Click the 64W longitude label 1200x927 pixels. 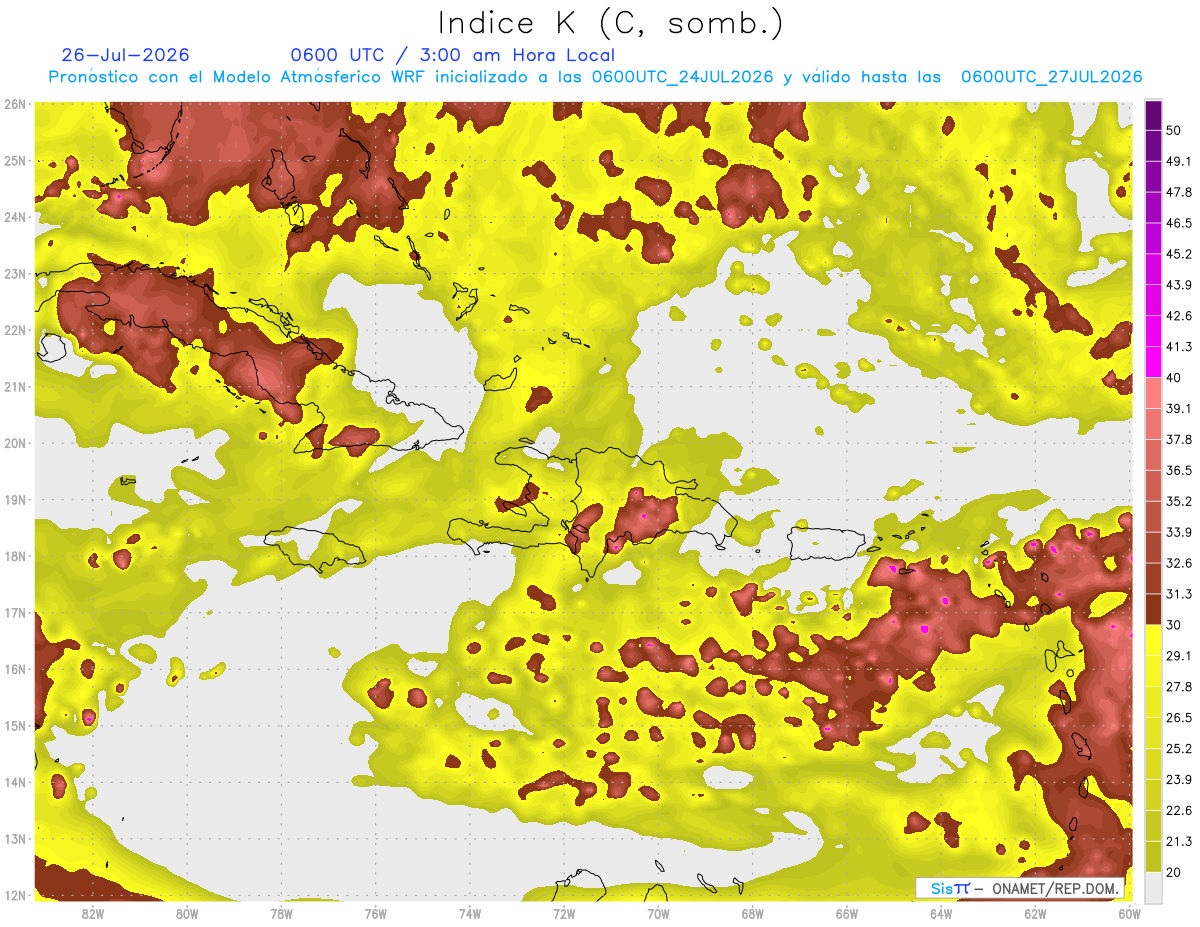(x=941, y=913)
